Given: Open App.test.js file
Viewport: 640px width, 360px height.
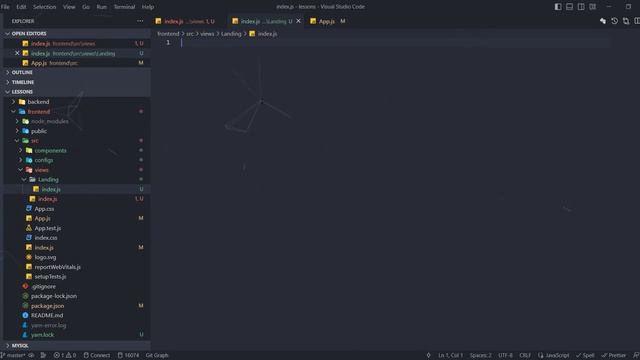Looking at the screenshot, I should pyautogui.click(x=77, y=228).
